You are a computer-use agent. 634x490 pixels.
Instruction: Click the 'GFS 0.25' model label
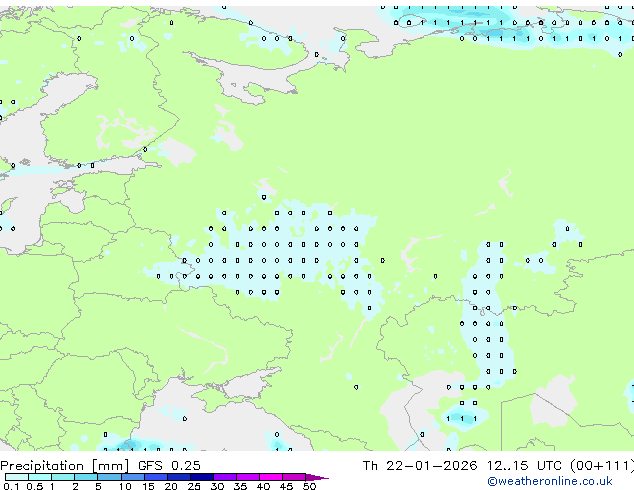(169, 466)
